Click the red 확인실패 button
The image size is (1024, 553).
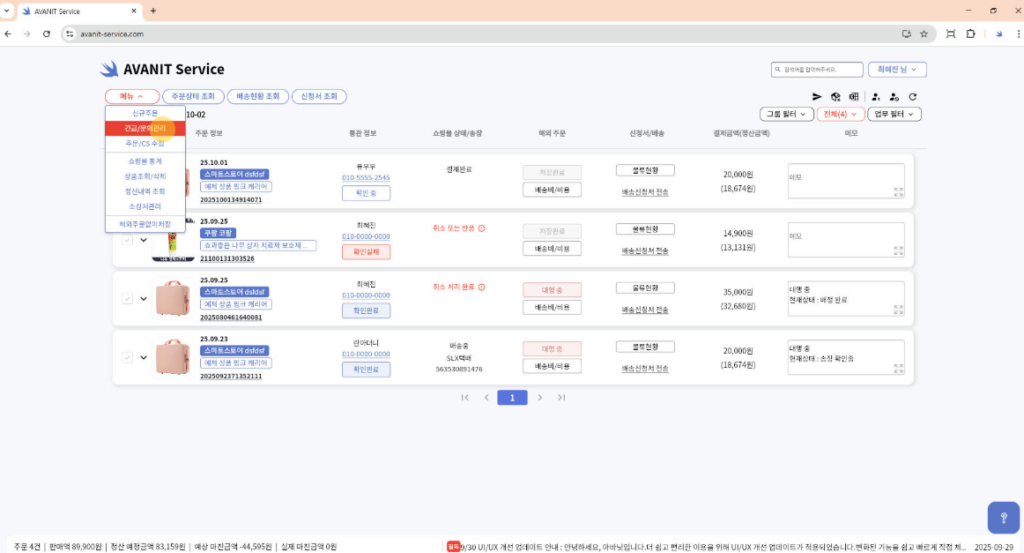pos(366,252)
